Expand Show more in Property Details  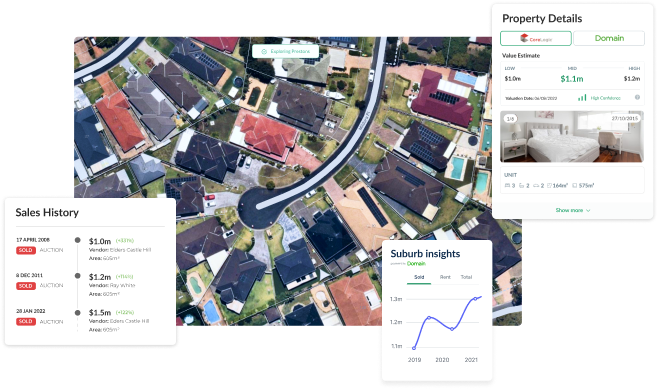[x=573, y=210]
